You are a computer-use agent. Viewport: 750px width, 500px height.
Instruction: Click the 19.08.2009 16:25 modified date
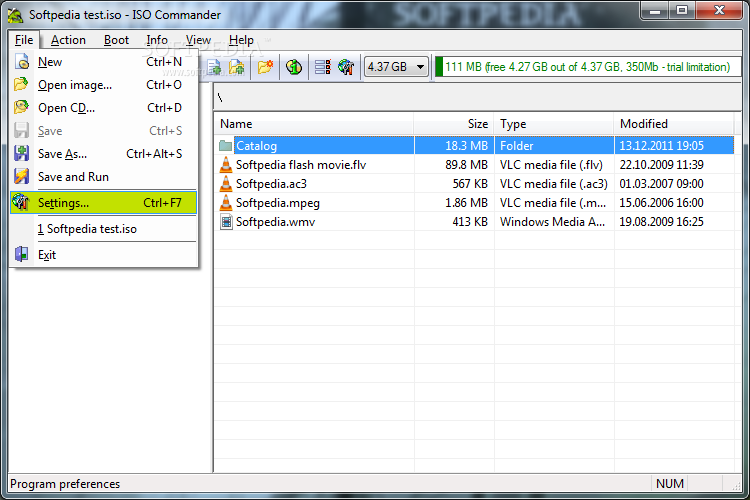661,222
